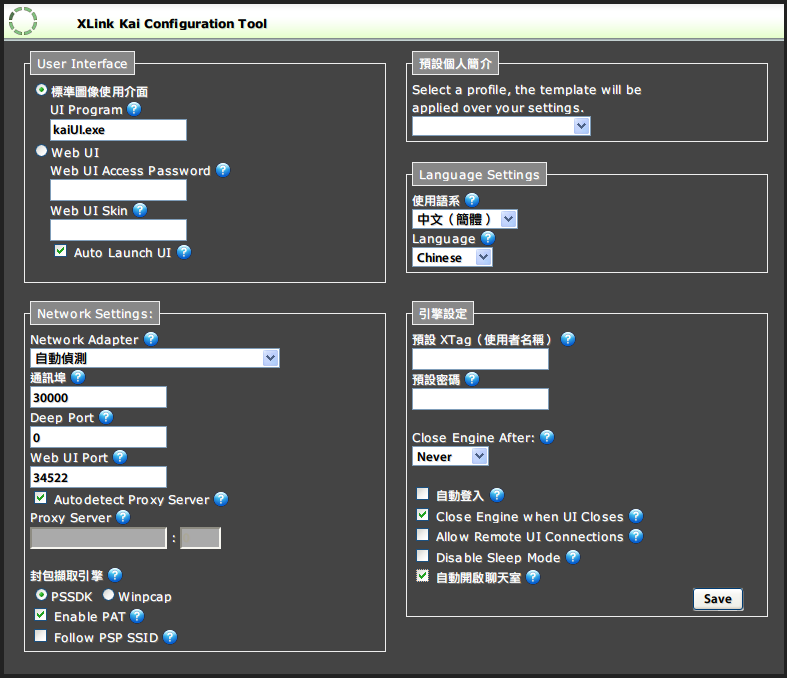Image resolution: width=787 pixels, height=678 pixels.
Task: Choose Winpcap radio button
Action: point(108,595)
